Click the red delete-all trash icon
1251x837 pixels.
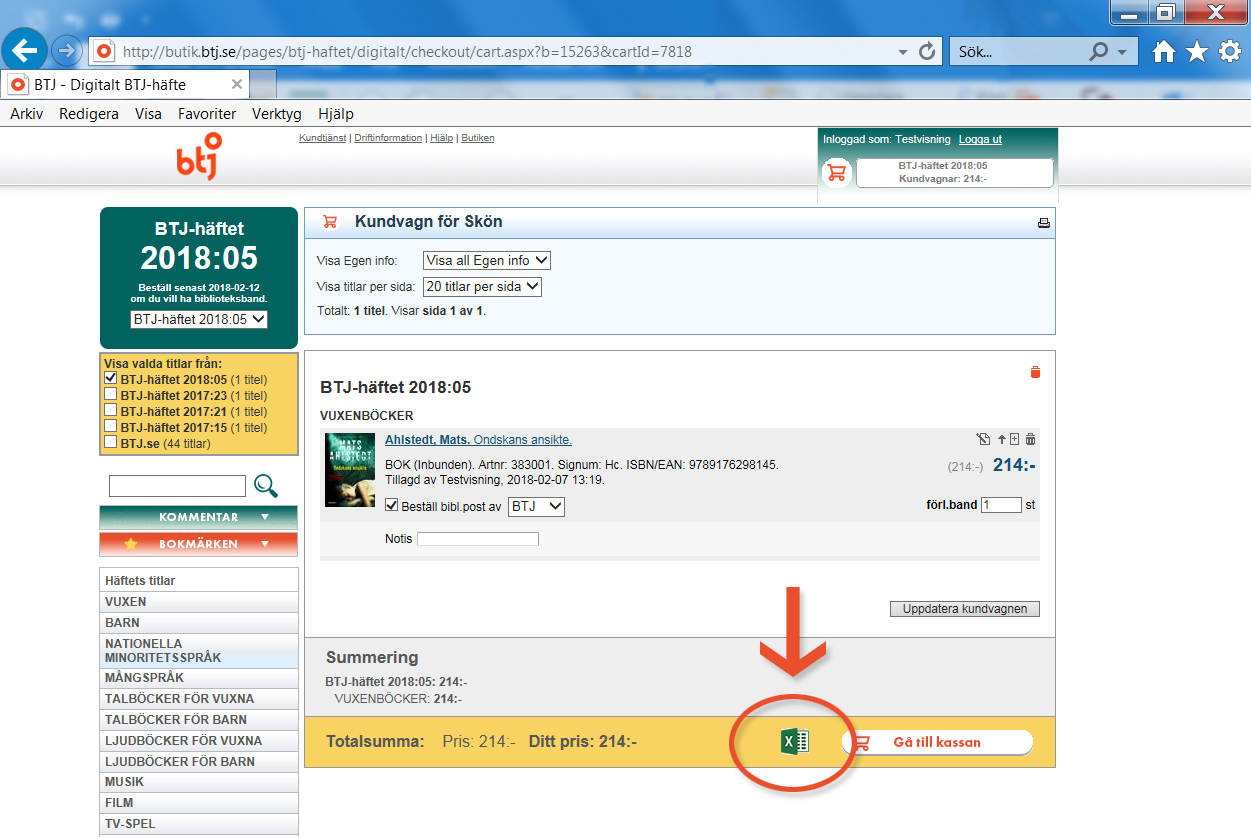click(1035, 372)
